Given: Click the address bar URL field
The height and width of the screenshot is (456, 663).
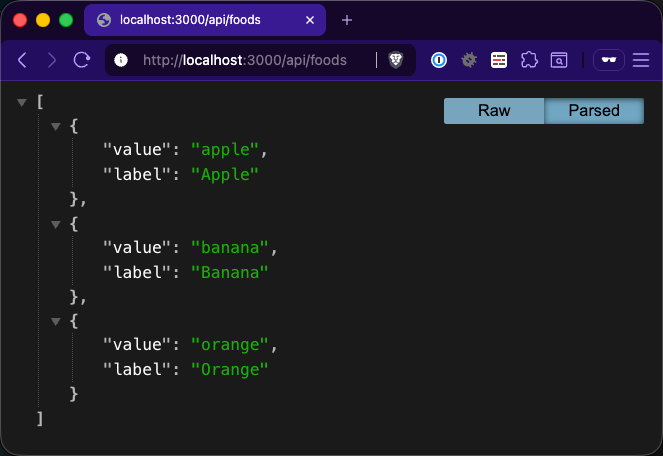Looking at the screenshot, I should click(250, 60).
